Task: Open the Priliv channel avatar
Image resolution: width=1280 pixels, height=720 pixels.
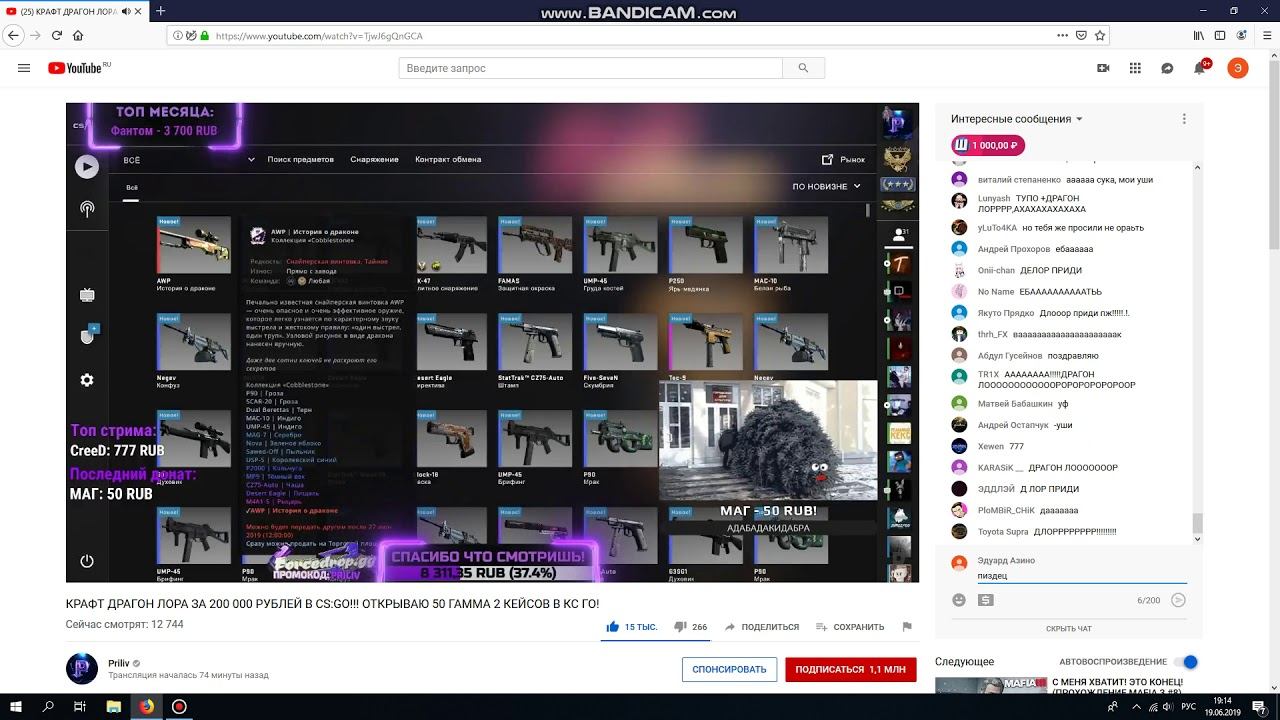Action: pyautogui.click(x=82, y=668)
